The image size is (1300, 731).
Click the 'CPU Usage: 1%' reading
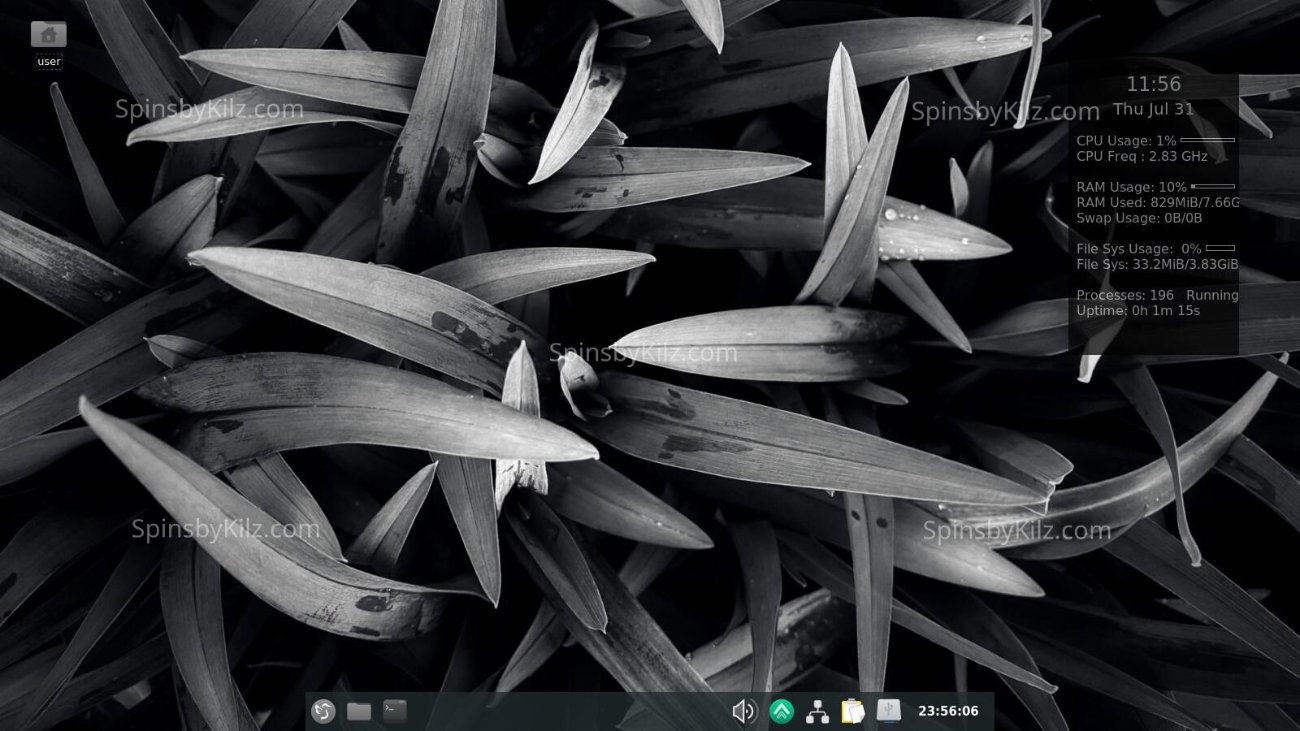click(1126, 141)
